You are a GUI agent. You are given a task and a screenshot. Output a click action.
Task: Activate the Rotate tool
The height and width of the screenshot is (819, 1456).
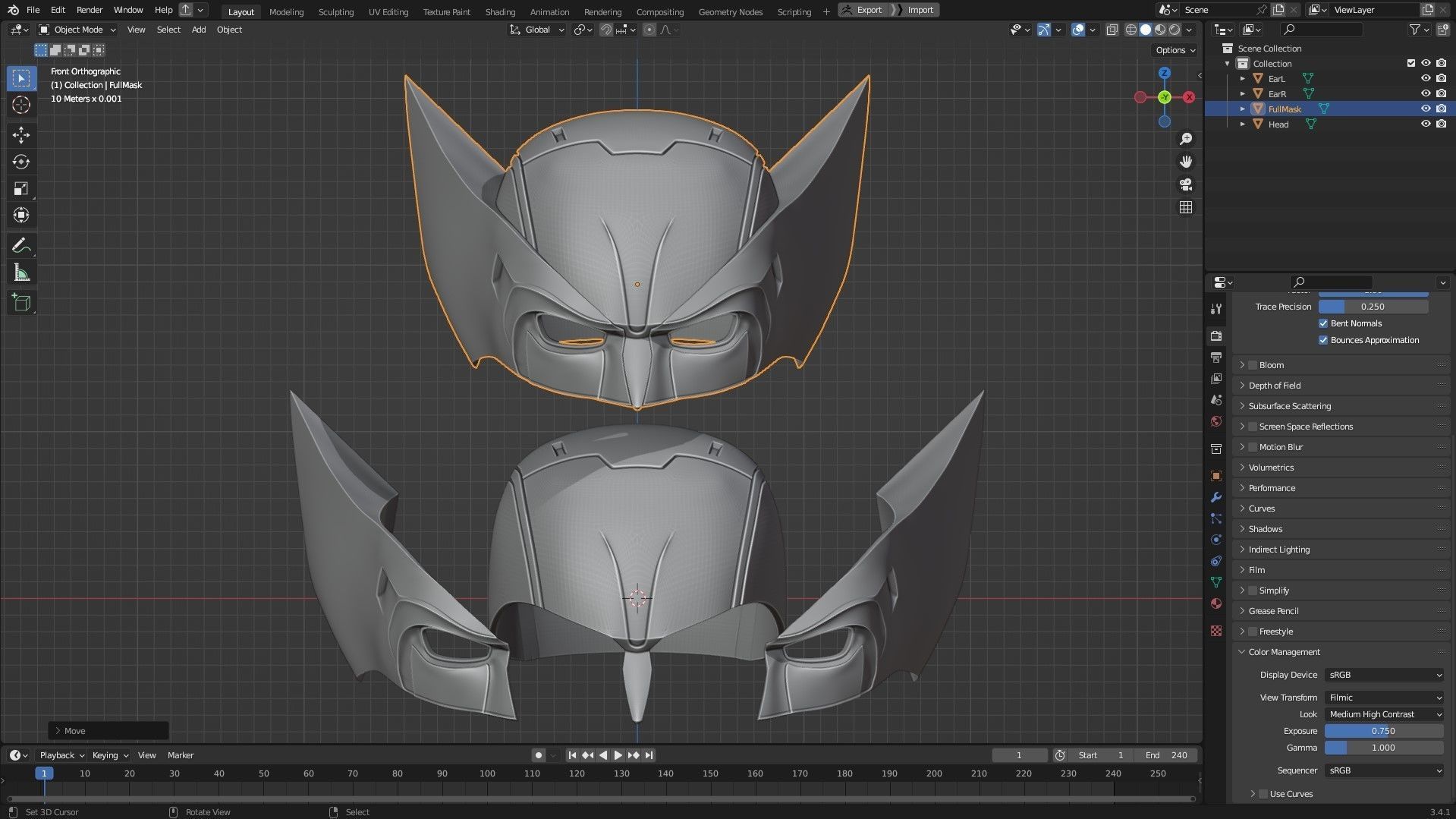21,162
